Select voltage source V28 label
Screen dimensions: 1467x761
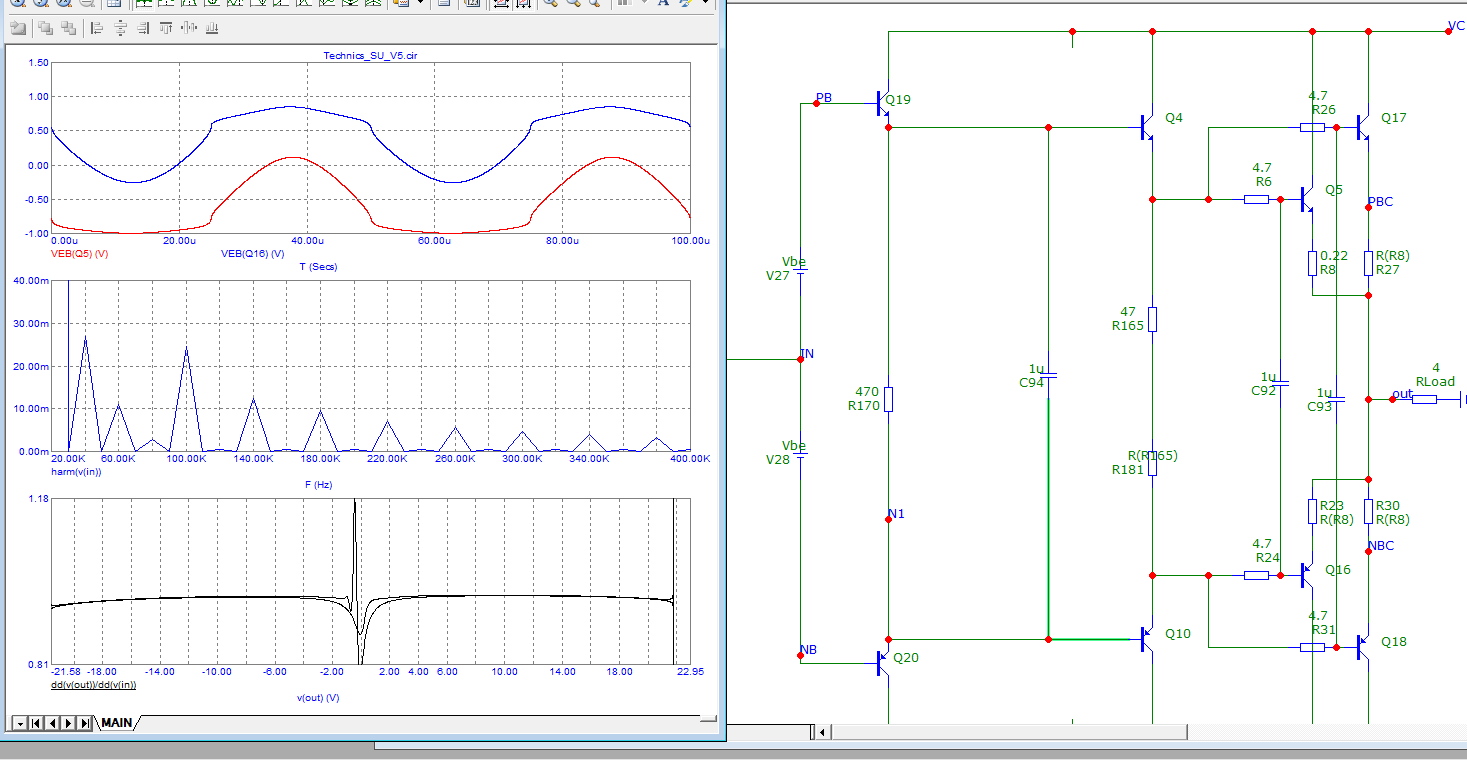(x=778, y=460)
